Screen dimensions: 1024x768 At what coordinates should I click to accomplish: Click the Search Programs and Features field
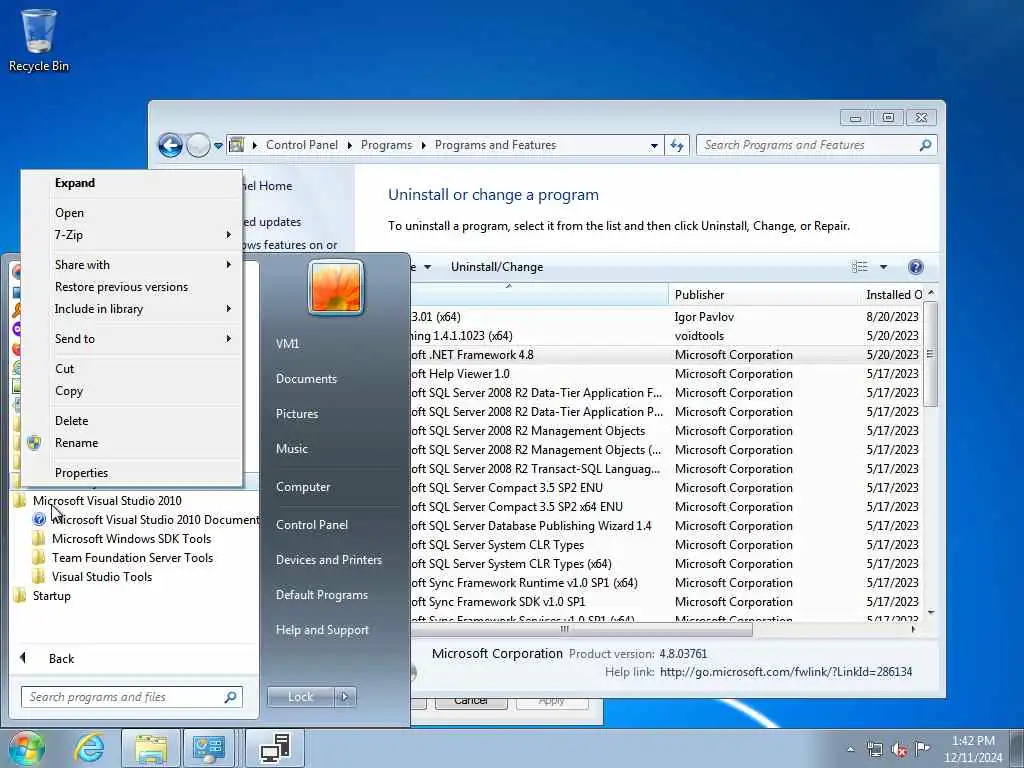pyautogui.click(x=816, y=145)
